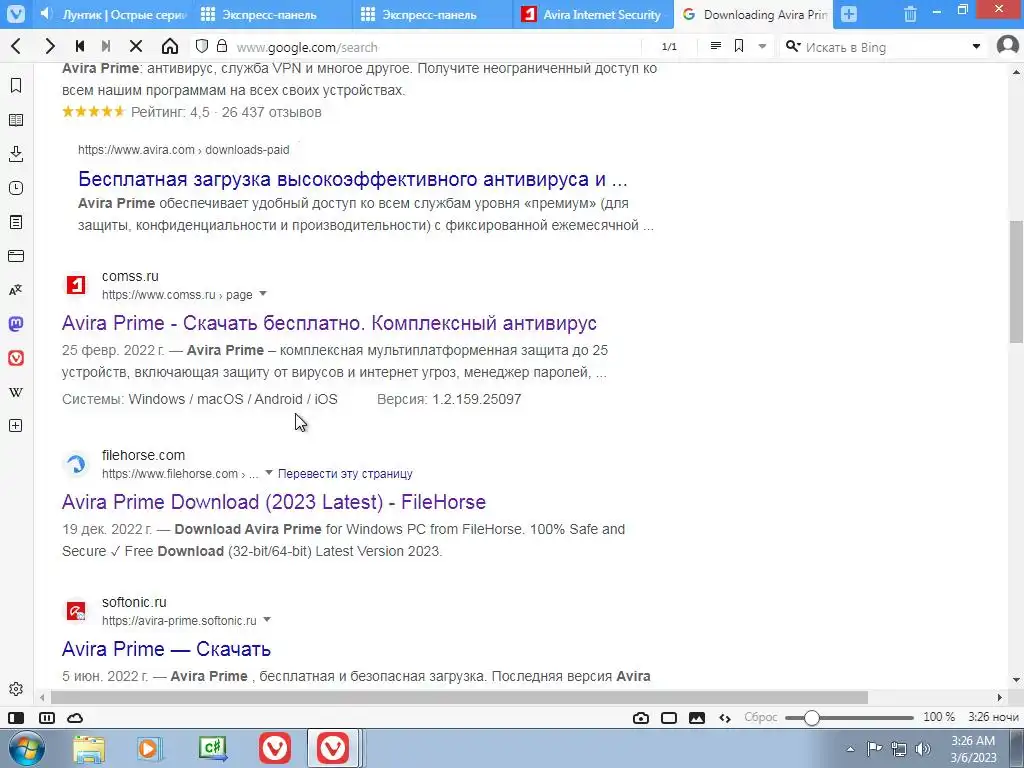The height and width of the screenshot is (768, 1024).
Task: Open the page actions icon
Action: tap(725, 718)
